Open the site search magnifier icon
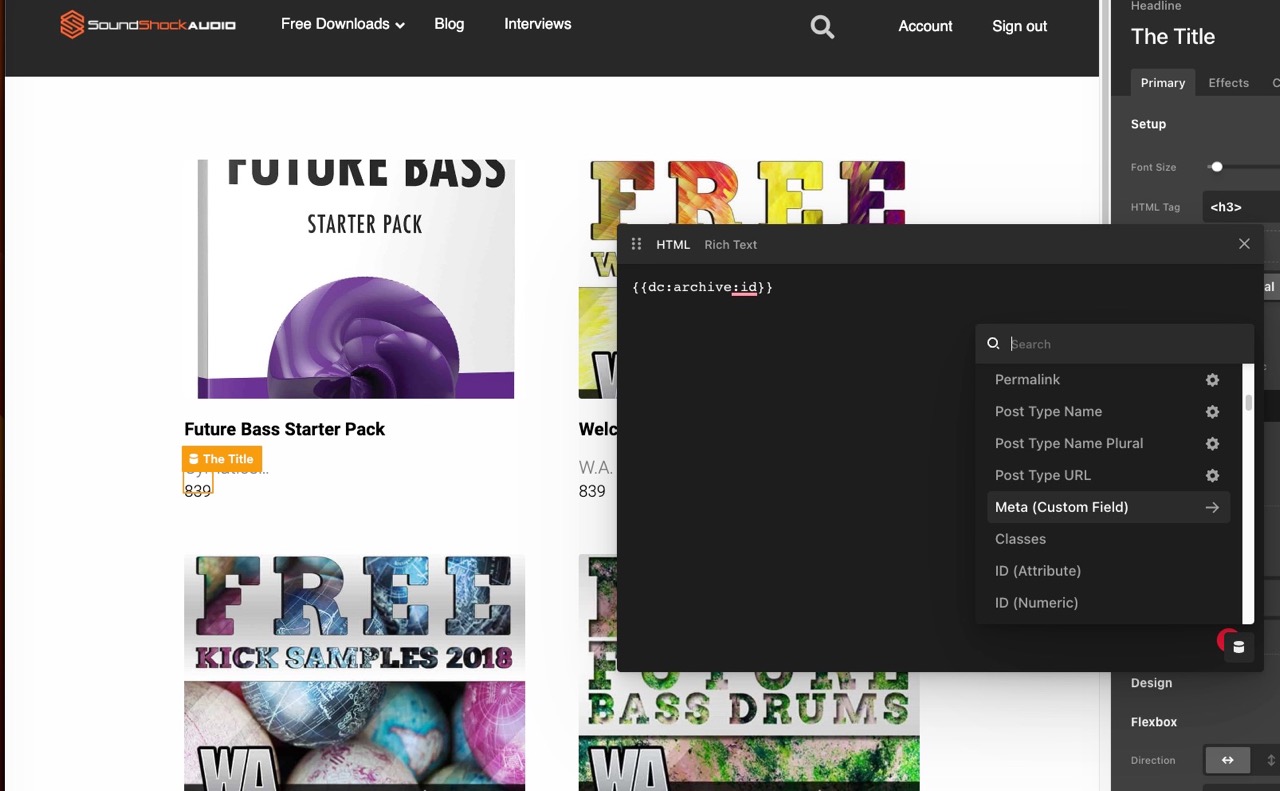This screenshot has height=791, width=1280. (x=822, y=27)
